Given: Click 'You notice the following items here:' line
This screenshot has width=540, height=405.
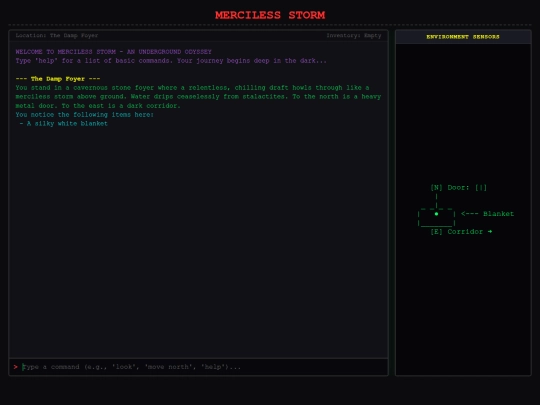Looking at the screenshot, I should pyautogui.click(x=84, y=114).
